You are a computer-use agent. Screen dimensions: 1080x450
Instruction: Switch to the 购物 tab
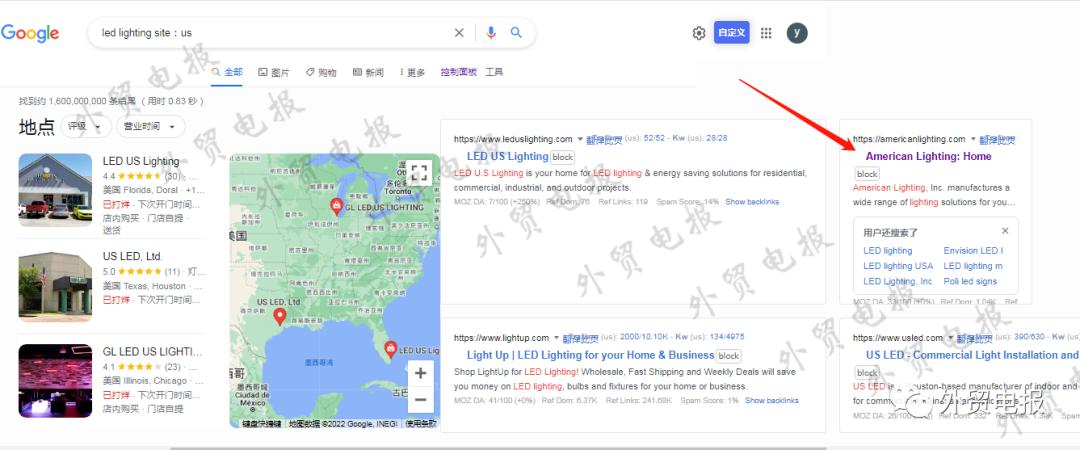click(321, 72)
